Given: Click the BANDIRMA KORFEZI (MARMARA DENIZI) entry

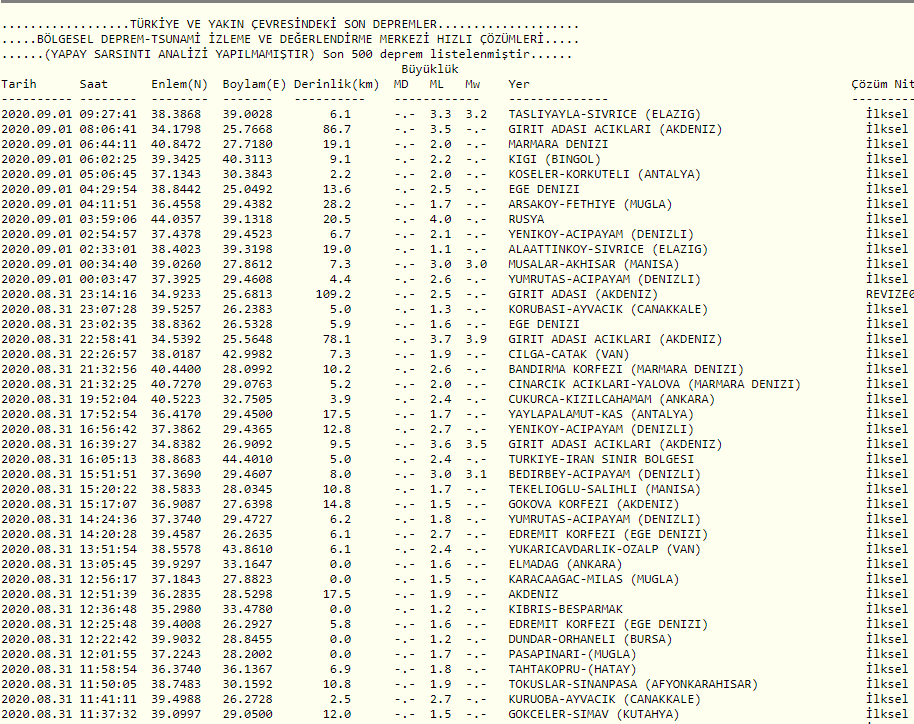Looking at the screenshot, I should pos(626,369).
